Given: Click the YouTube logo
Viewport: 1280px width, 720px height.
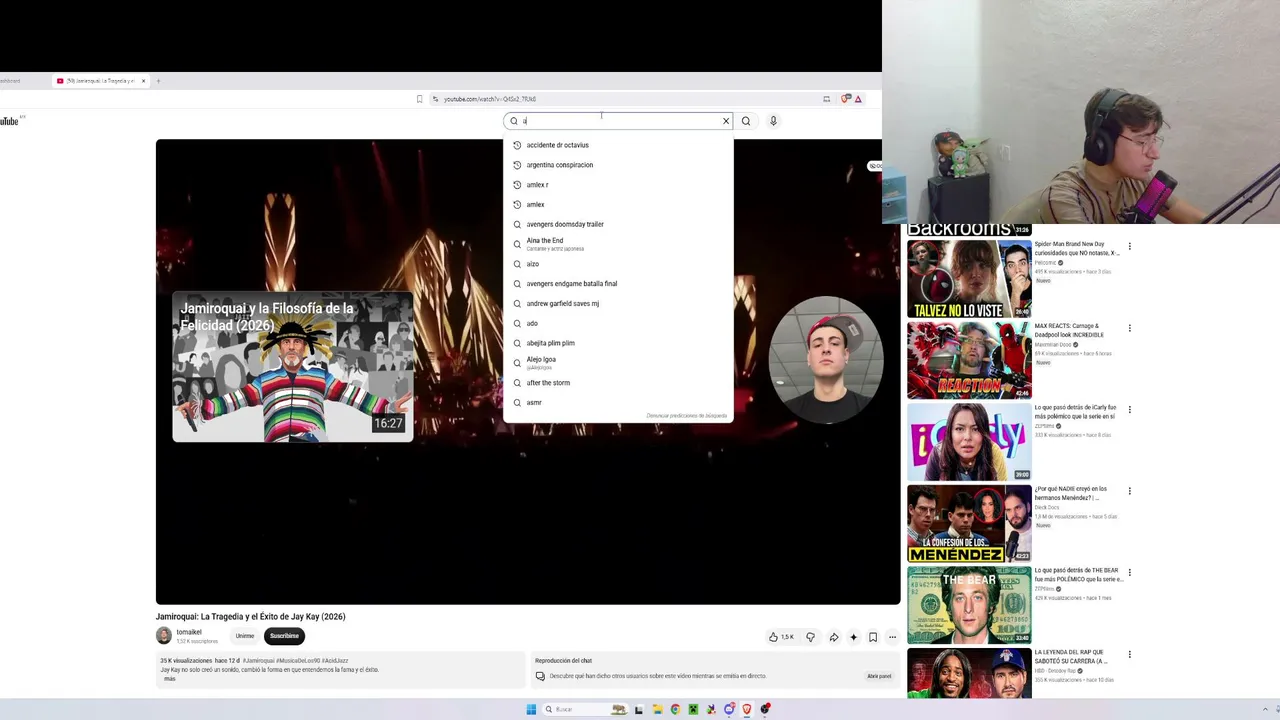Looking at the screenshot, I should pyautogui.click(x=10, y=121).
